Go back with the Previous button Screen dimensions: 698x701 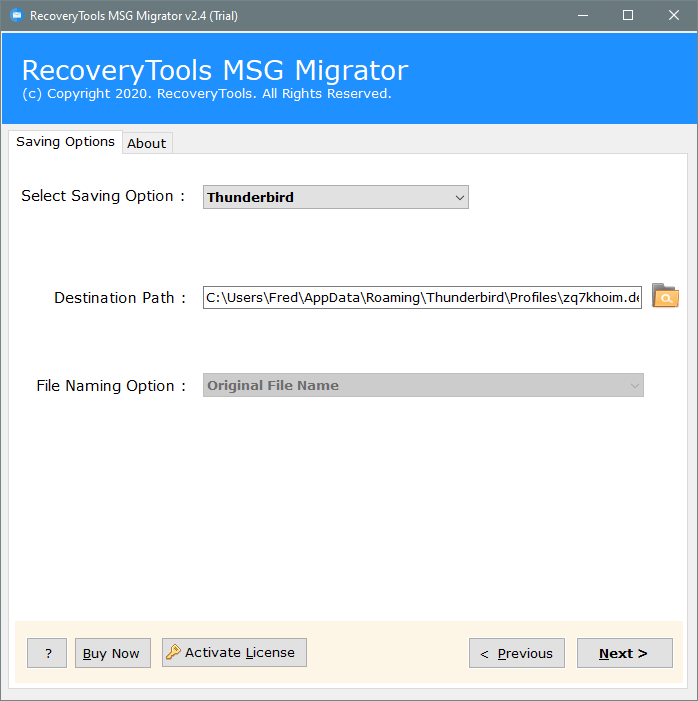[x=516, y=653]
